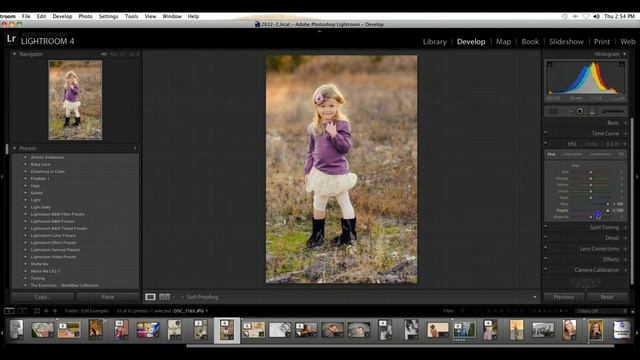Expand the Matte Me preset folder
Screen dimensions: 640x360
[x=25, y=264]
